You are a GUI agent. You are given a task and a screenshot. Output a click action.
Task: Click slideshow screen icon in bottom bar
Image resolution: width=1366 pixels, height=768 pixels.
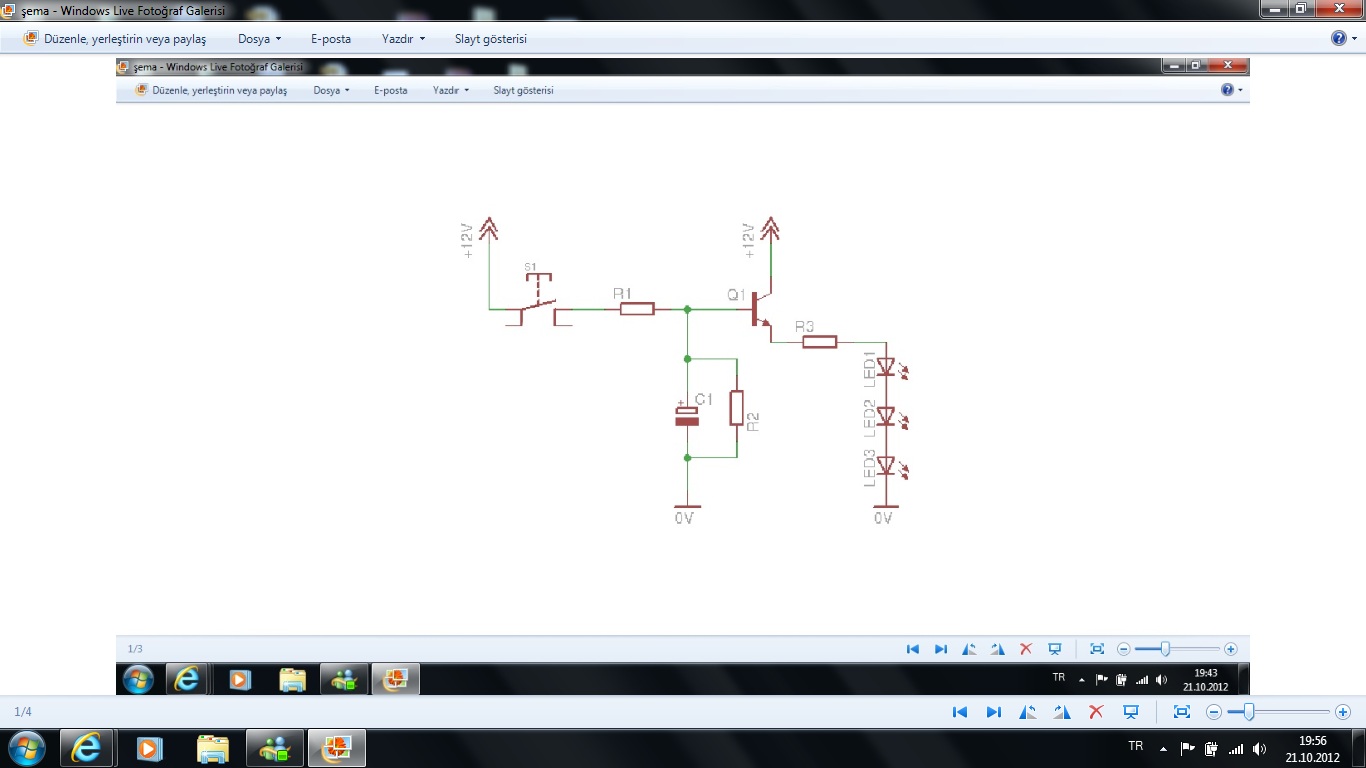click(x=1131, y=712)
